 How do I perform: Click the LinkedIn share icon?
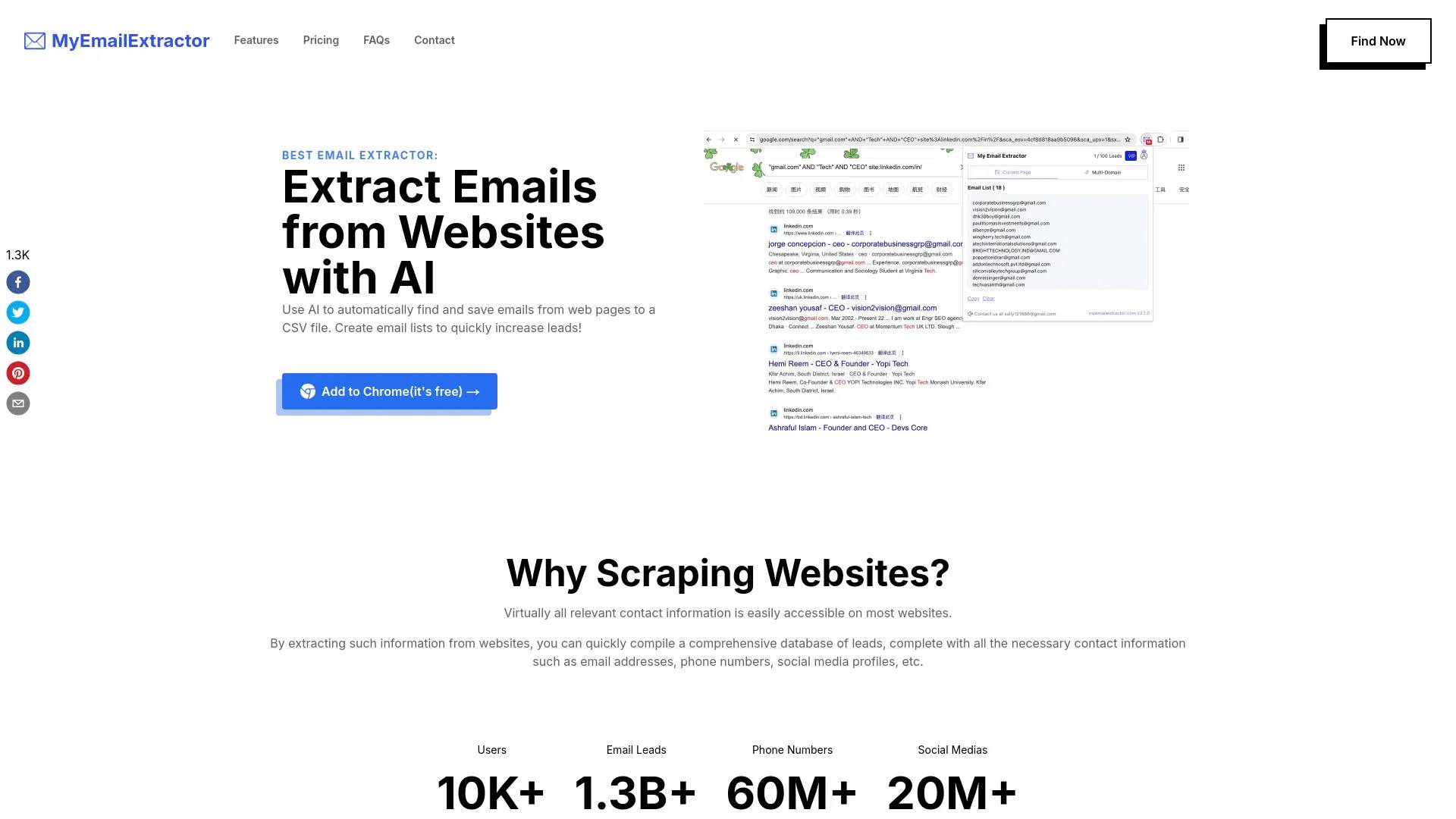pyautogui.click(x=18, y=342)
